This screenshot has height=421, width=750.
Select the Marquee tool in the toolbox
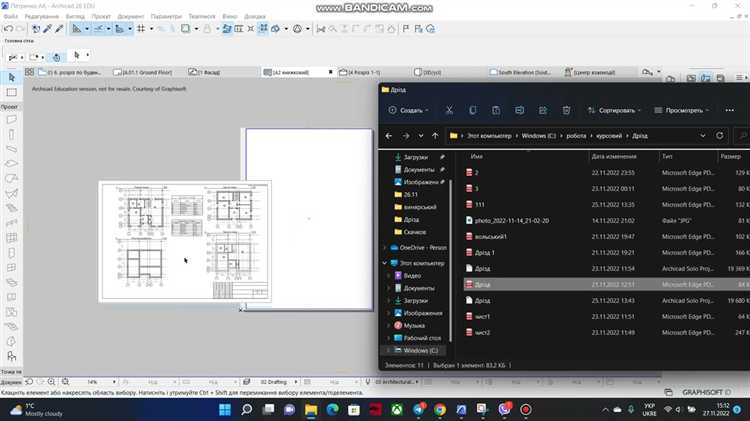[x=11, y=92]
